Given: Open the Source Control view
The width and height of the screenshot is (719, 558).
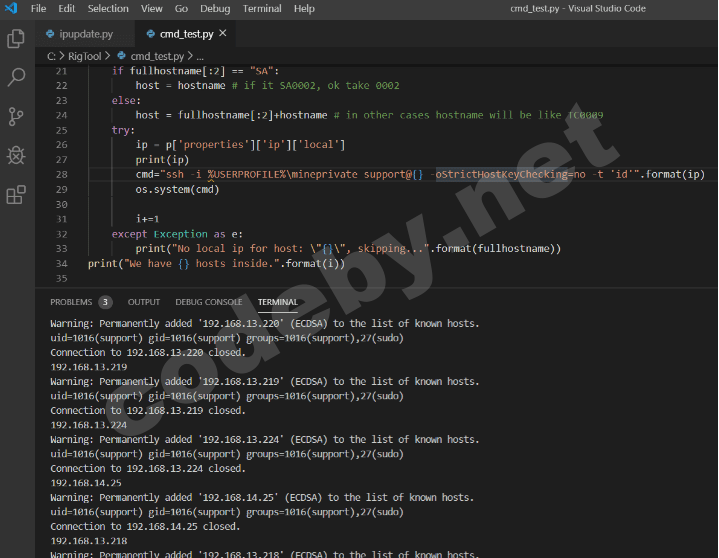Looking at the screenshot, I should [x=16, y=116].
